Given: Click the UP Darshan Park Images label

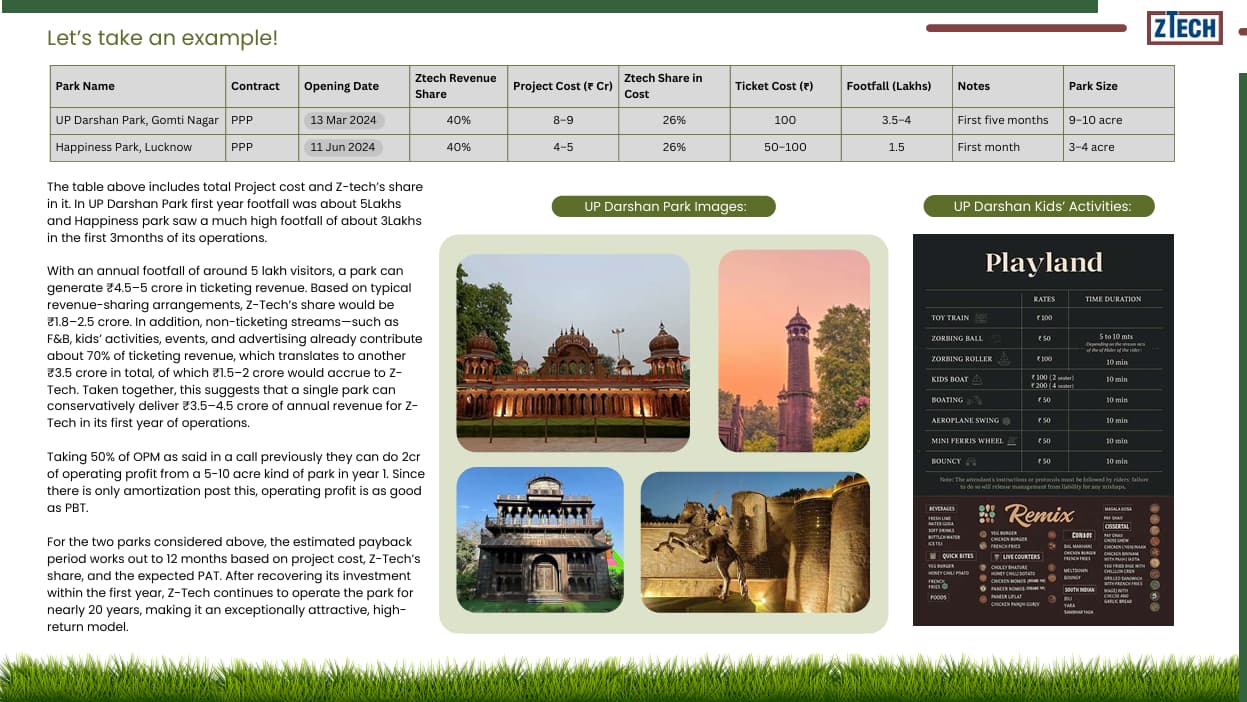Looking at the screenshot, I should 664,207.
